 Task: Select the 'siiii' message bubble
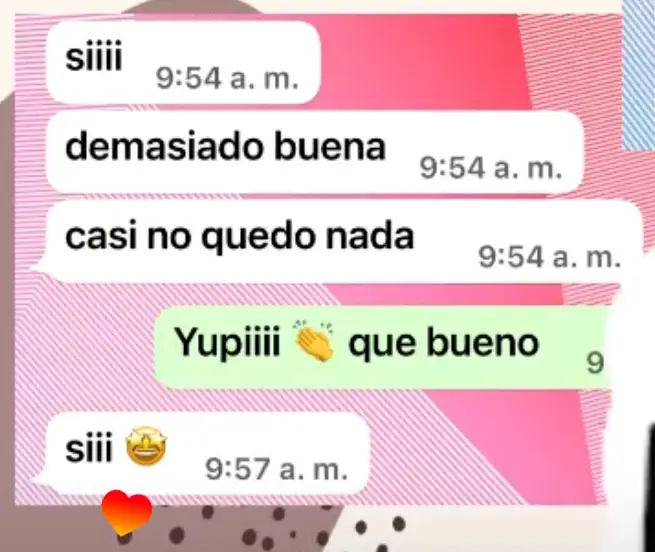183,62
